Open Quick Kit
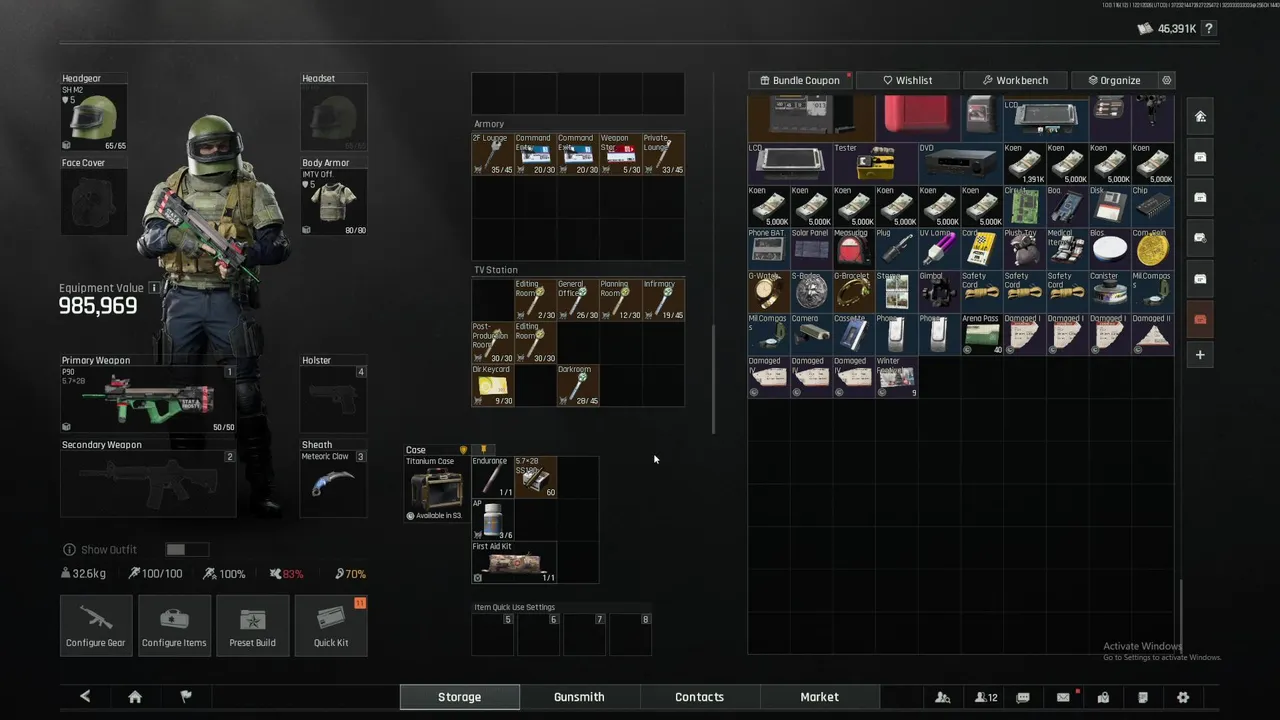Screen dimensions: 1280x720 [331, 626]
